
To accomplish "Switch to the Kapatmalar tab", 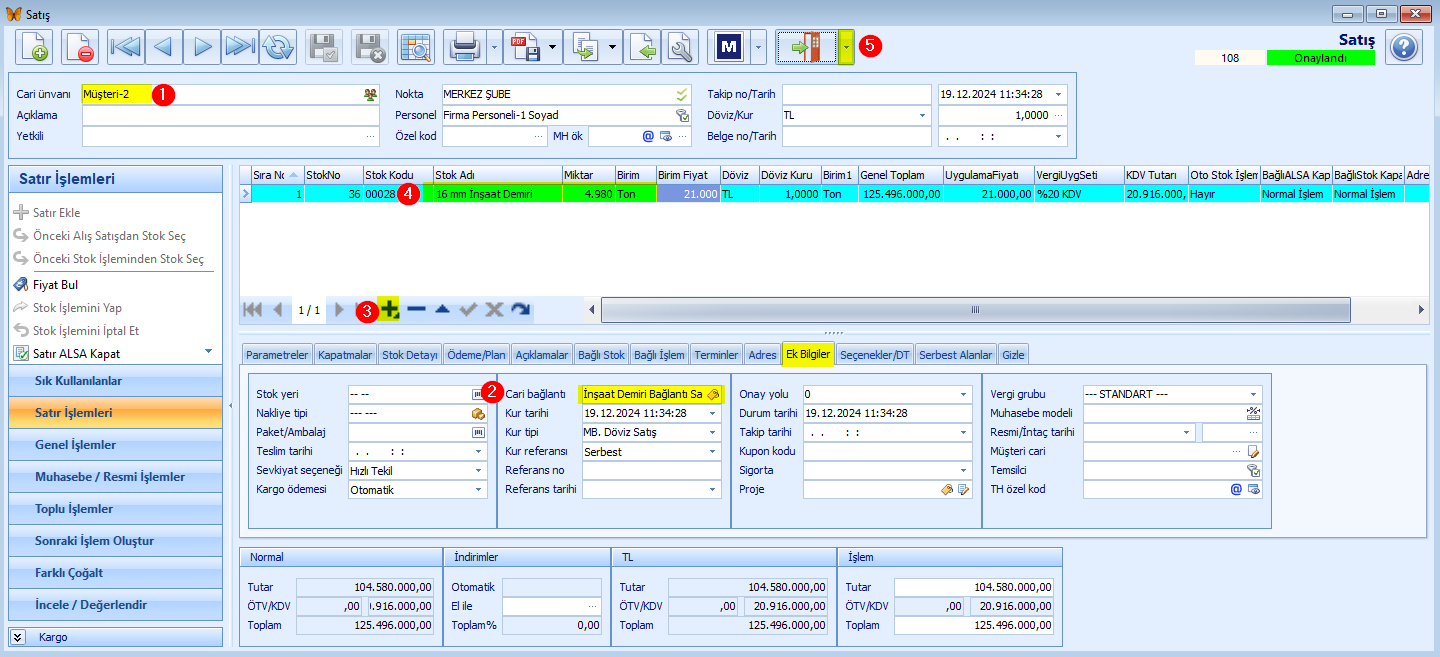I will tap(345, 354).
